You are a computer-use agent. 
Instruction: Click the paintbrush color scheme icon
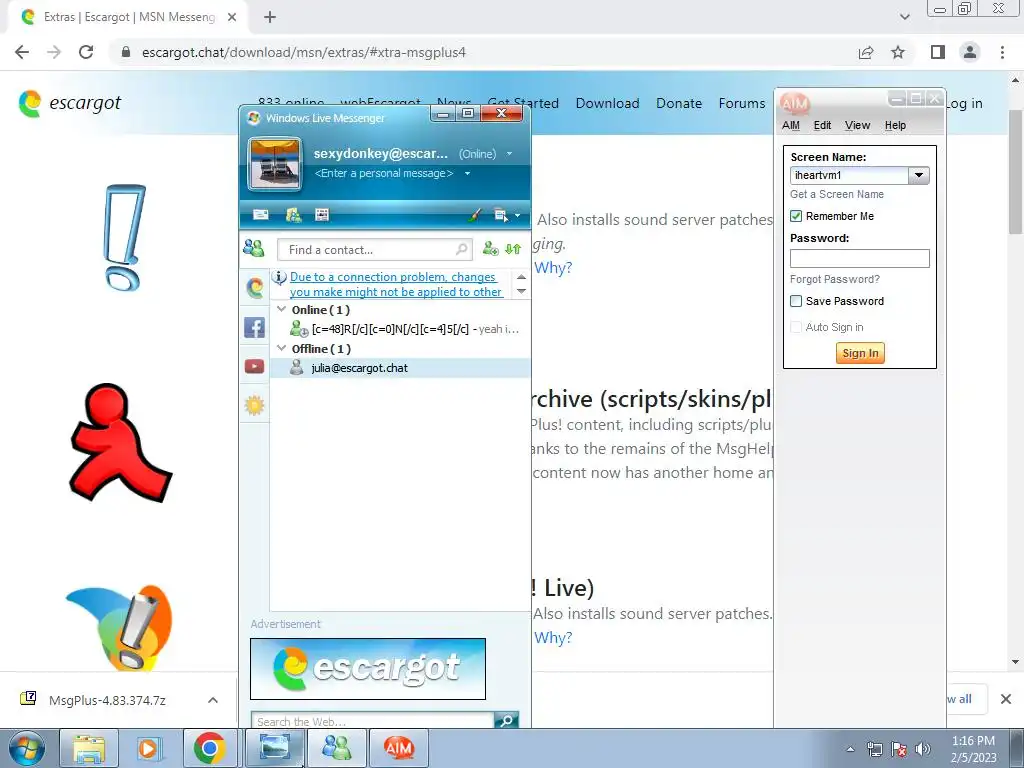475,215
